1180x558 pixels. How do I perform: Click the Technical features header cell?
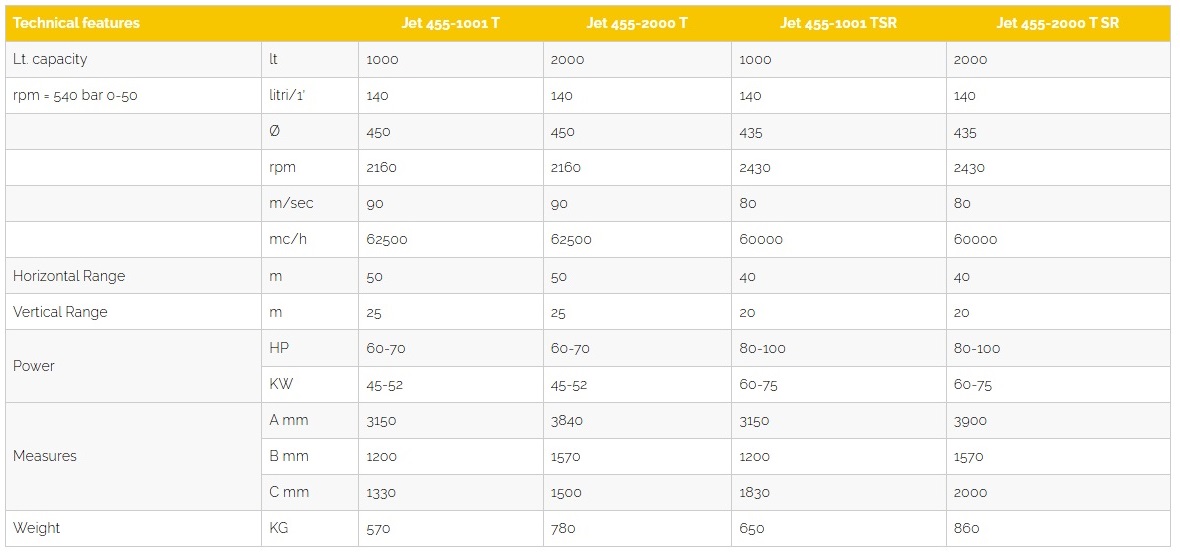tap(77, 23)
